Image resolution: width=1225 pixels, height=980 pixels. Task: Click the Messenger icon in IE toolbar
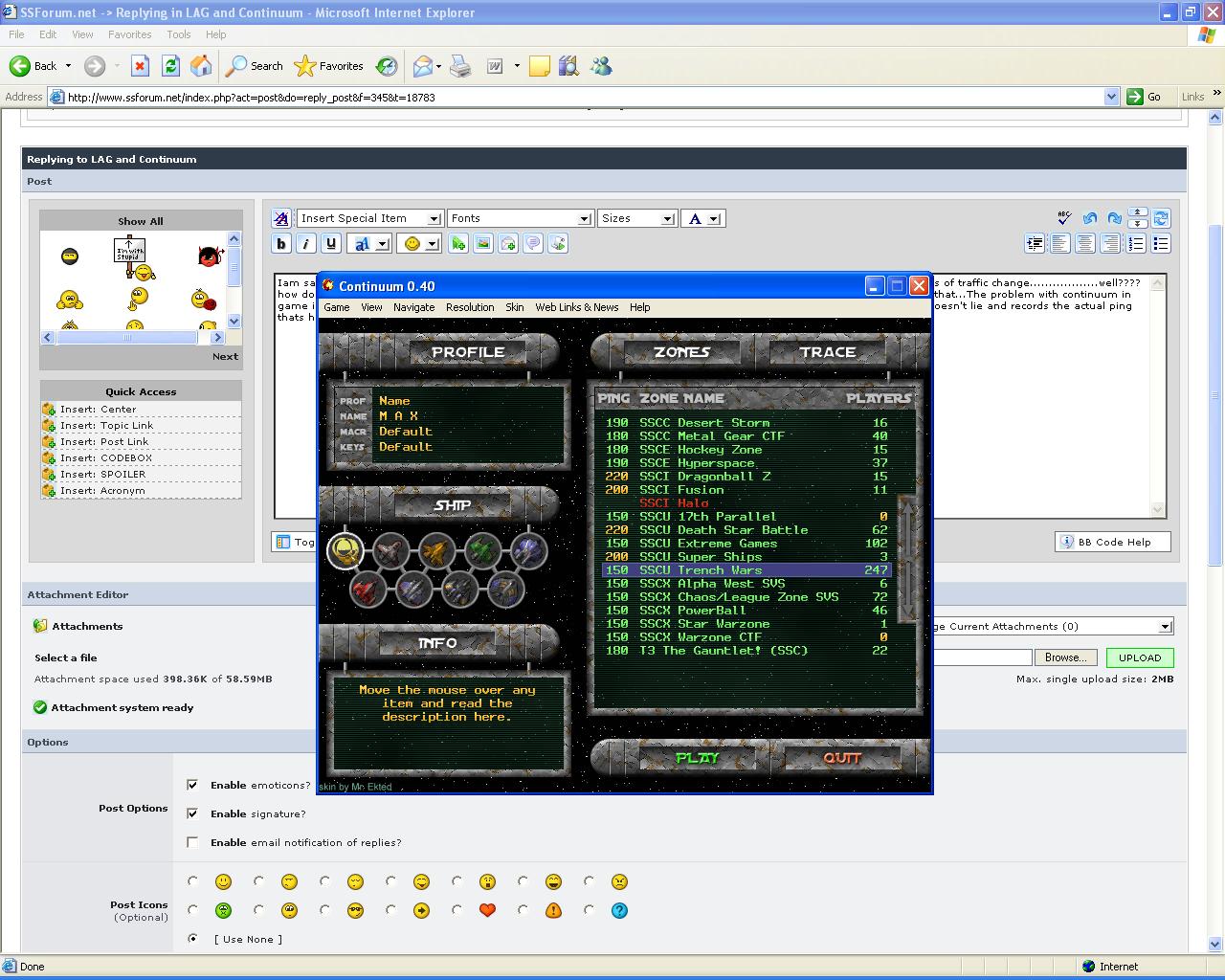(601, 66)
